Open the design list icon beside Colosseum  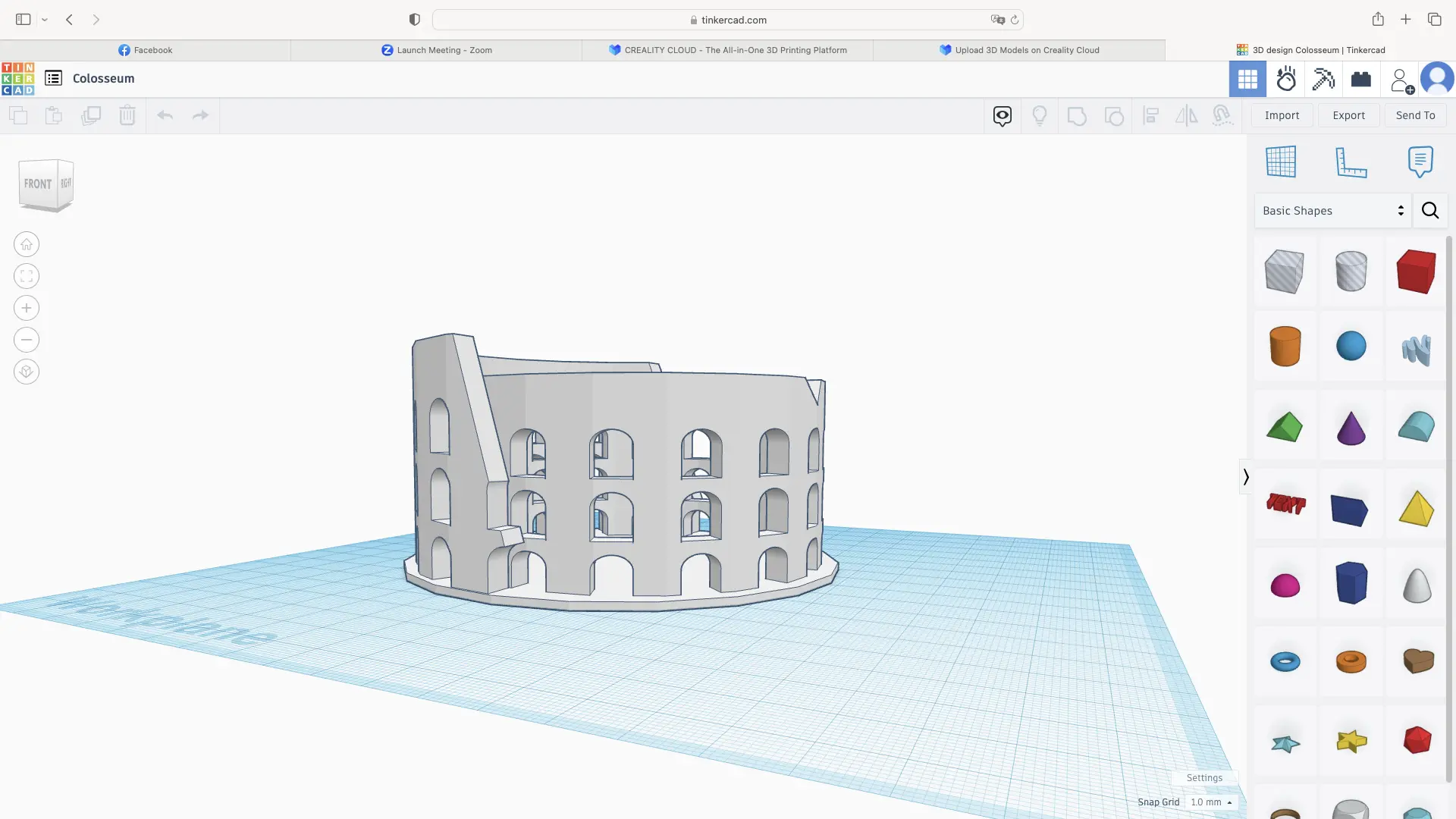(x=53, y=78)
